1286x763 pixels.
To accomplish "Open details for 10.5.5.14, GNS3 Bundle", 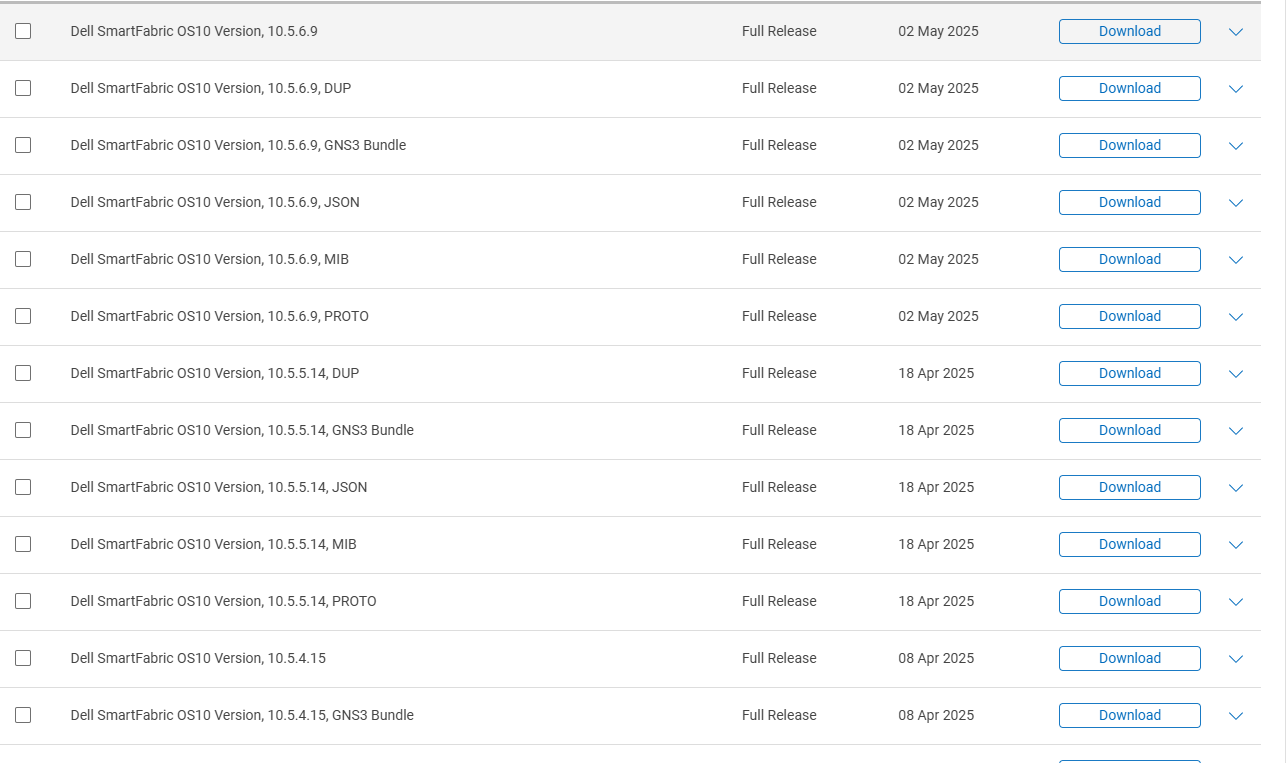I will click(x=1236, y=431).
